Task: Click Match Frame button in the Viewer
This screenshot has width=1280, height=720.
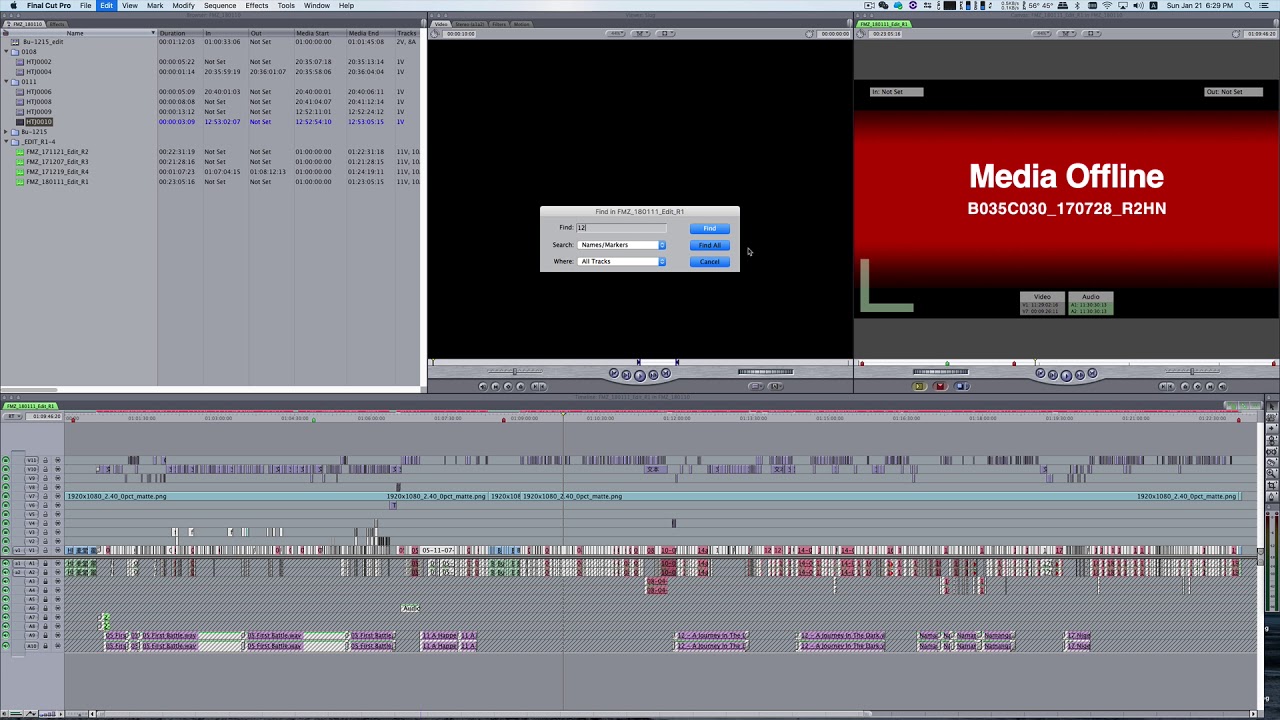Action: (483, 387)
